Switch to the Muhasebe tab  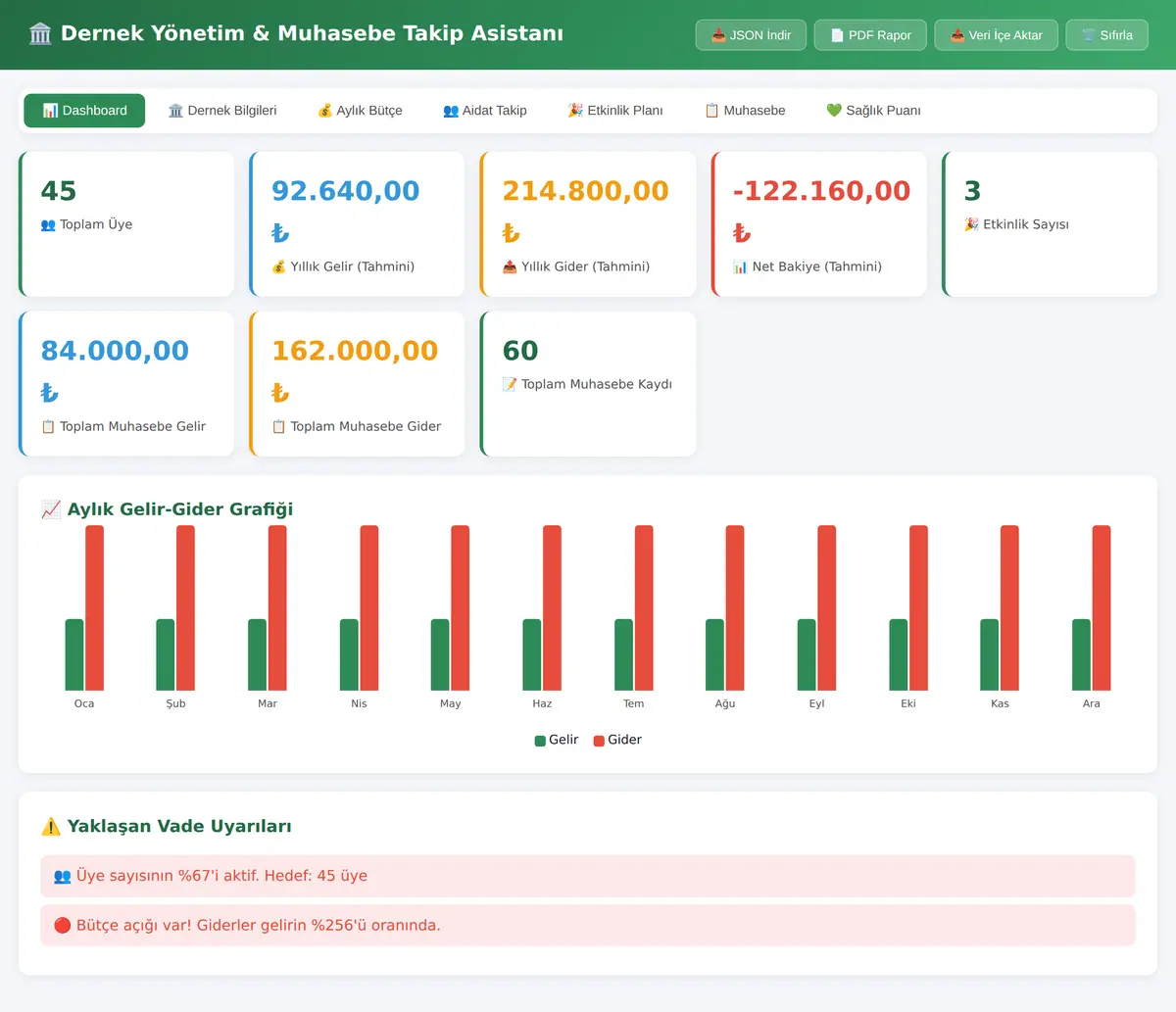tap(745, 111)
